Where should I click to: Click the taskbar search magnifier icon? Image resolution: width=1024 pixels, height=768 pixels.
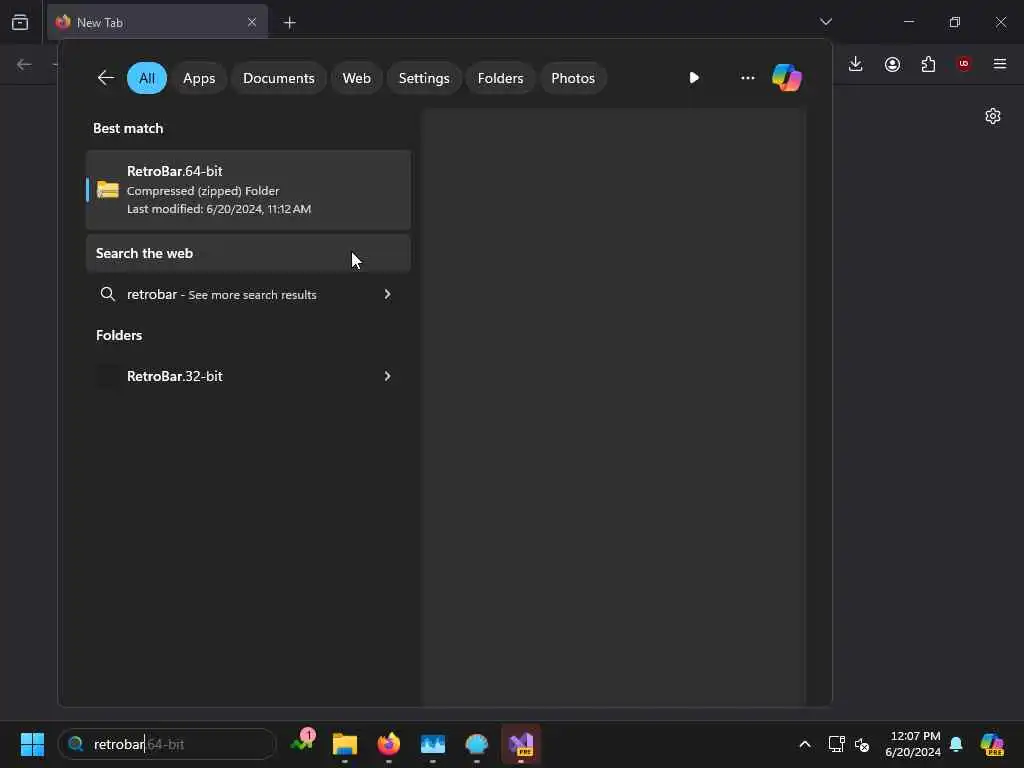pos(76,744)
